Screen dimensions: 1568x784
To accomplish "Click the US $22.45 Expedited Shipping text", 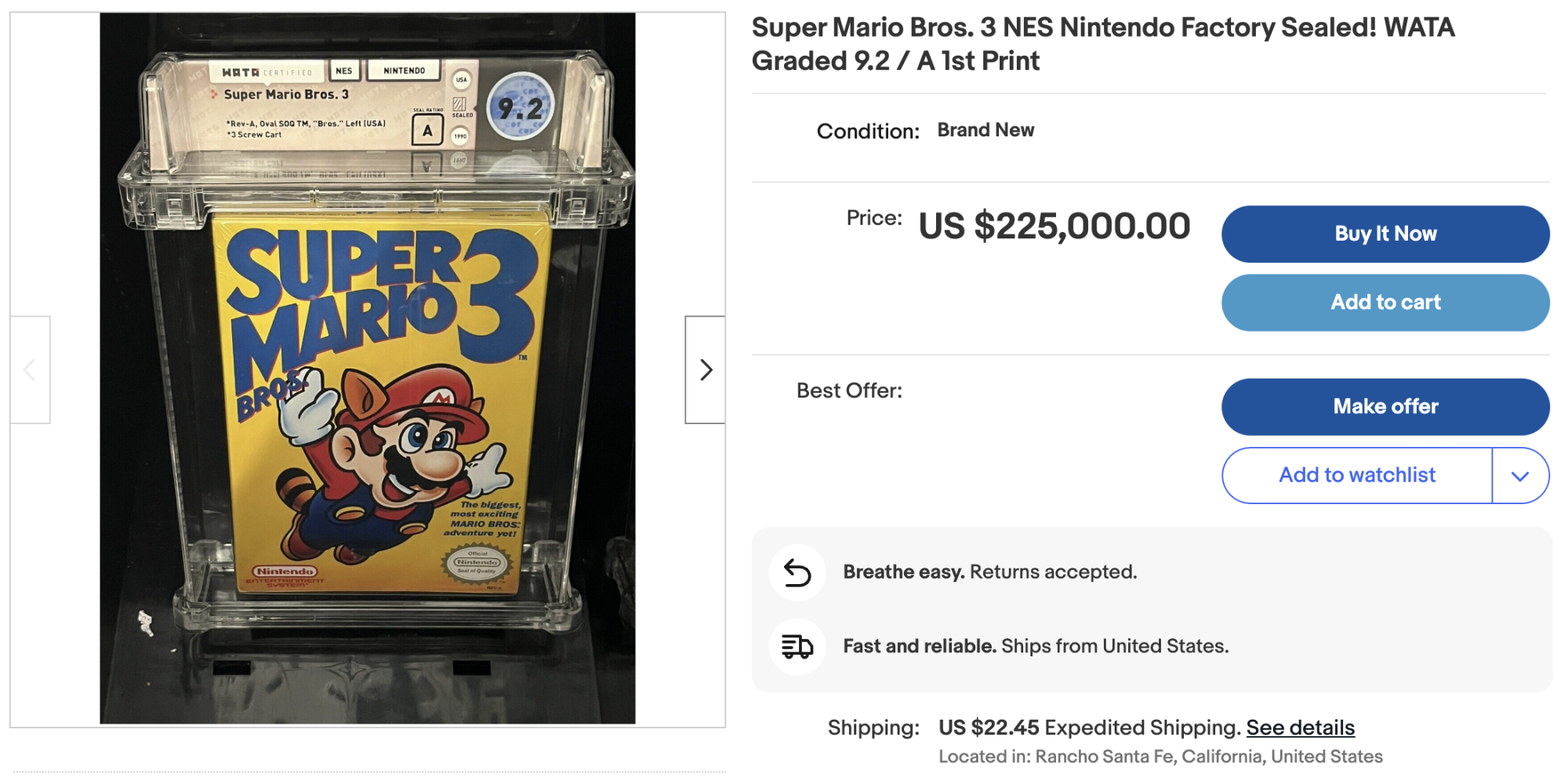I will pyautogui.click(x=1089, y=728).
